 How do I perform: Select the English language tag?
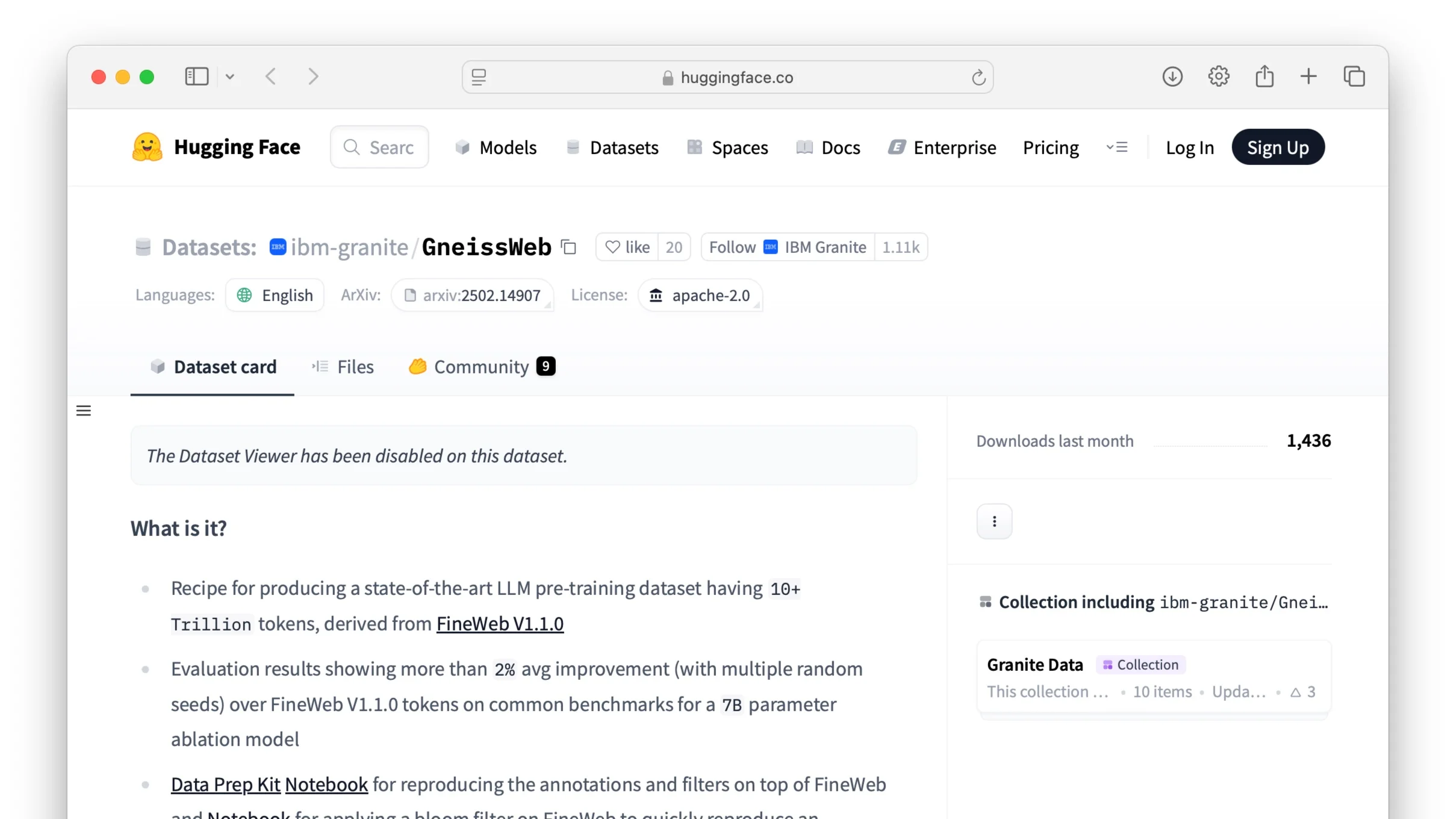coord(275,295)
